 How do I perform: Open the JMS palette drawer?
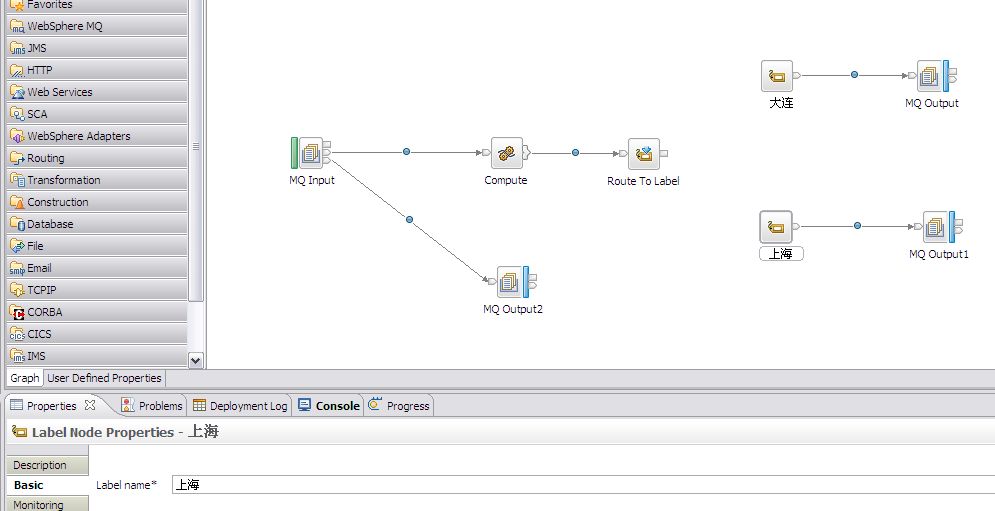point(96,48)
